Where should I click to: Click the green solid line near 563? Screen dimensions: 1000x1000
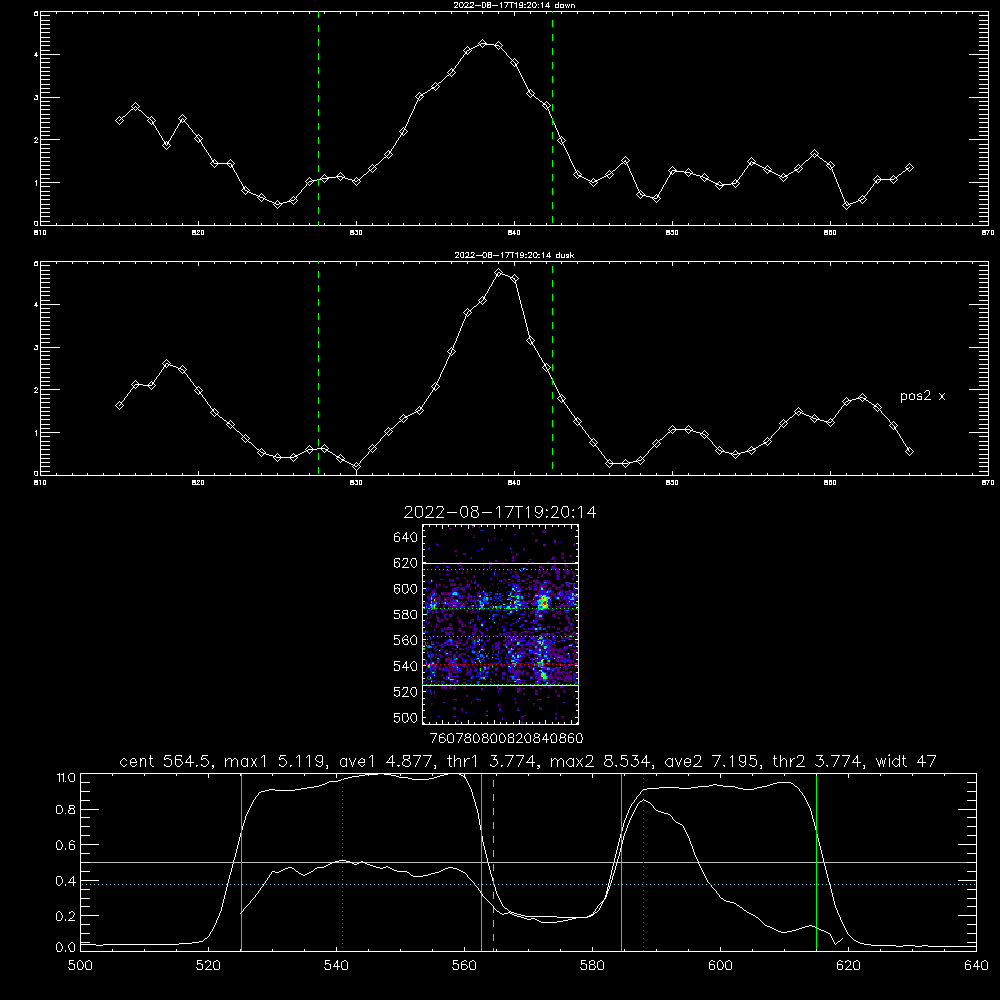click(x=482, y=861)
